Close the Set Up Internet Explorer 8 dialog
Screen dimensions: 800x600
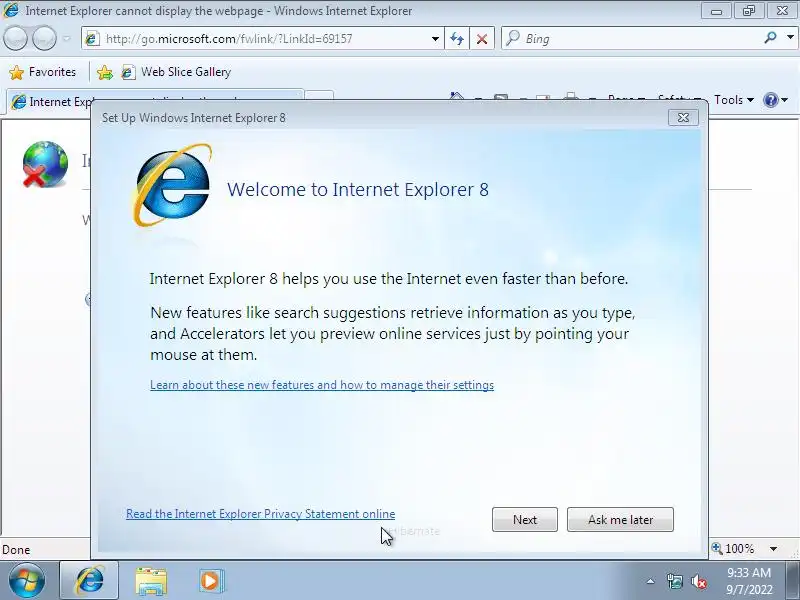[683, 118]
